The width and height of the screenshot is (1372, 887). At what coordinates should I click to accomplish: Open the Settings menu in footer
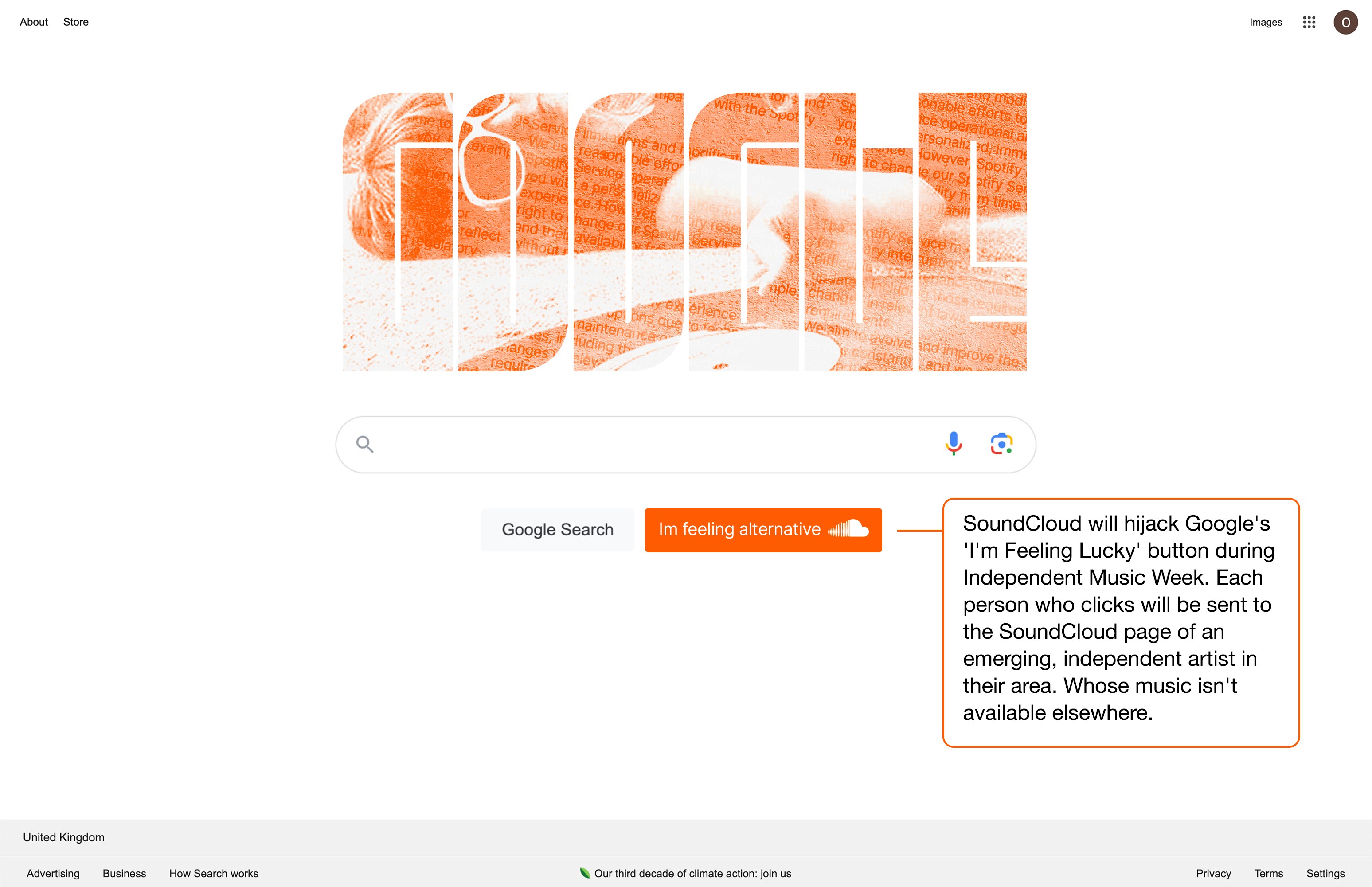pos(1325,873)
